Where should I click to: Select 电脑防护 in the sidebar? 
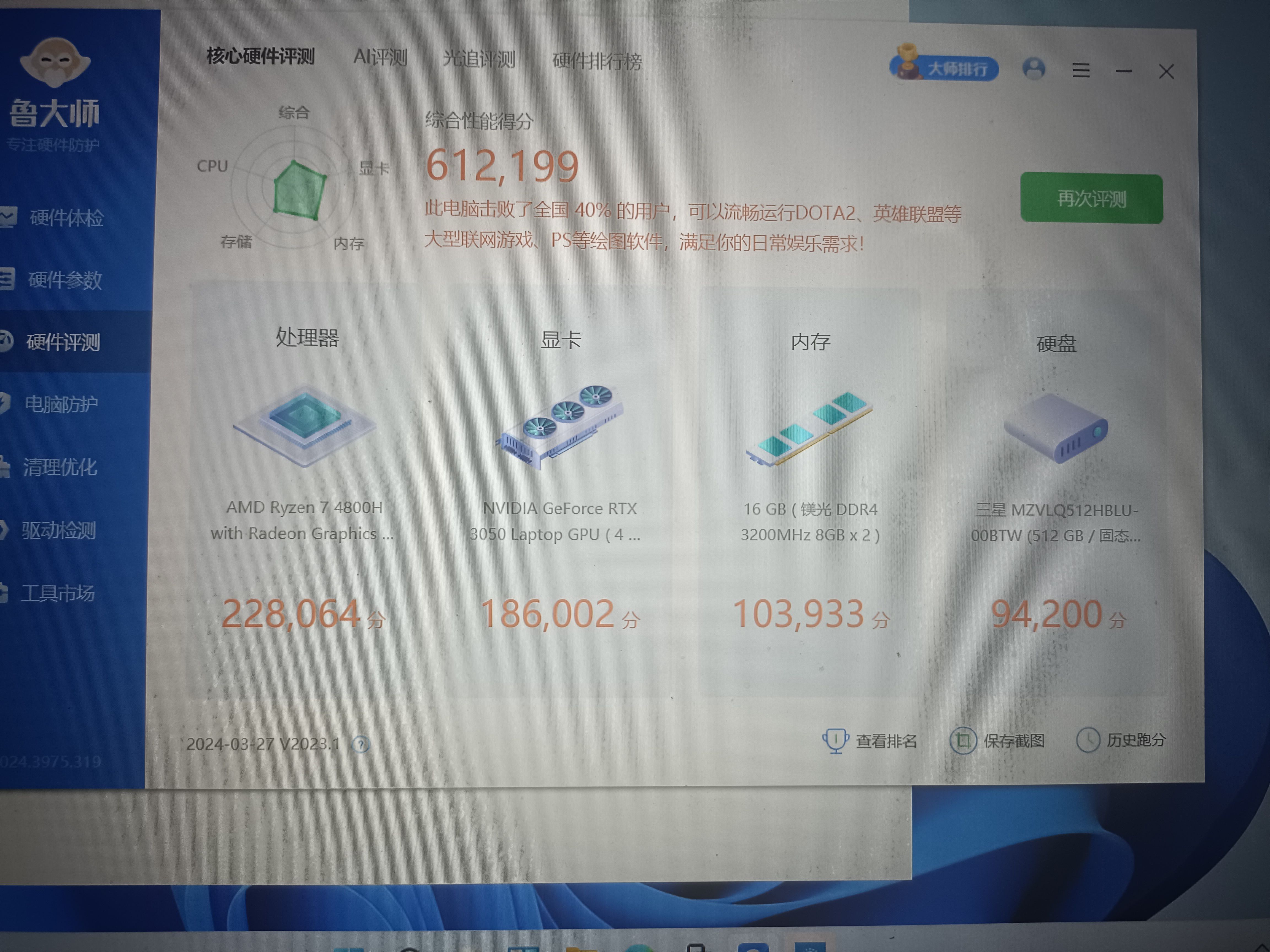61,405
